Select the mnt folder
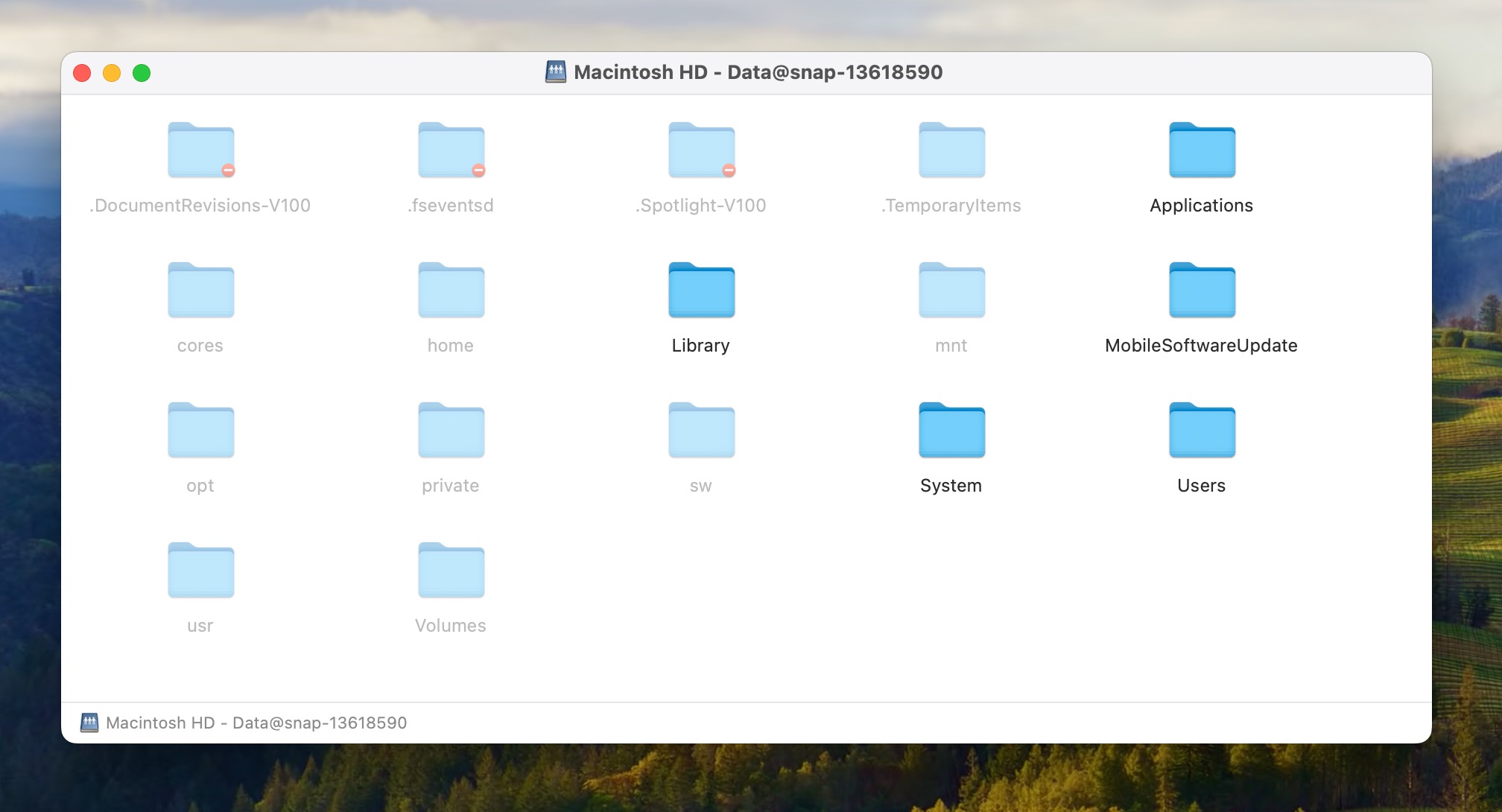Image resolution: width=1502 pixels, height=812 pixels. (951, 291)
